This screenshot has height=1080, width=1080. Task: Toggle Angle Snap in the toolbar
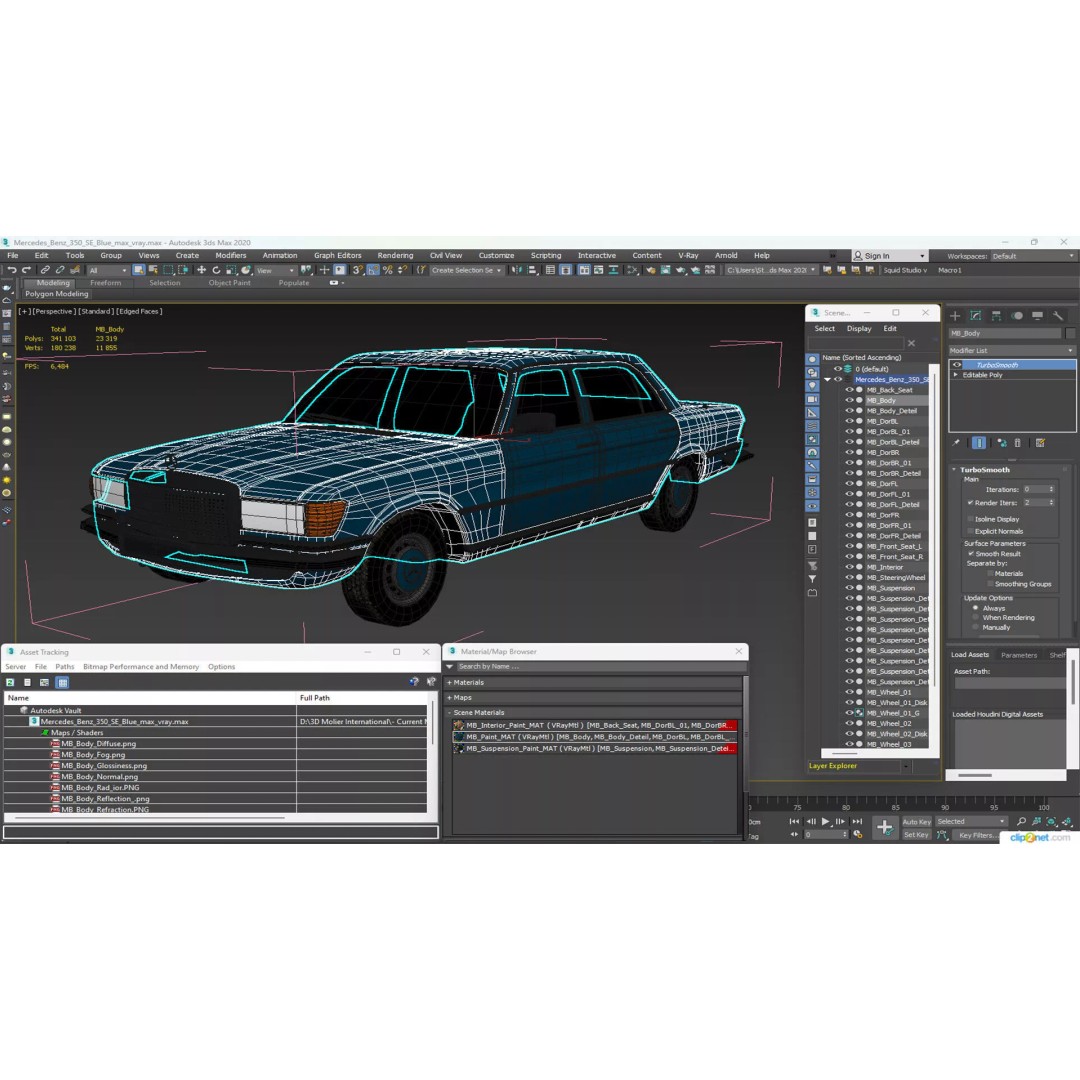pos(373,270)
